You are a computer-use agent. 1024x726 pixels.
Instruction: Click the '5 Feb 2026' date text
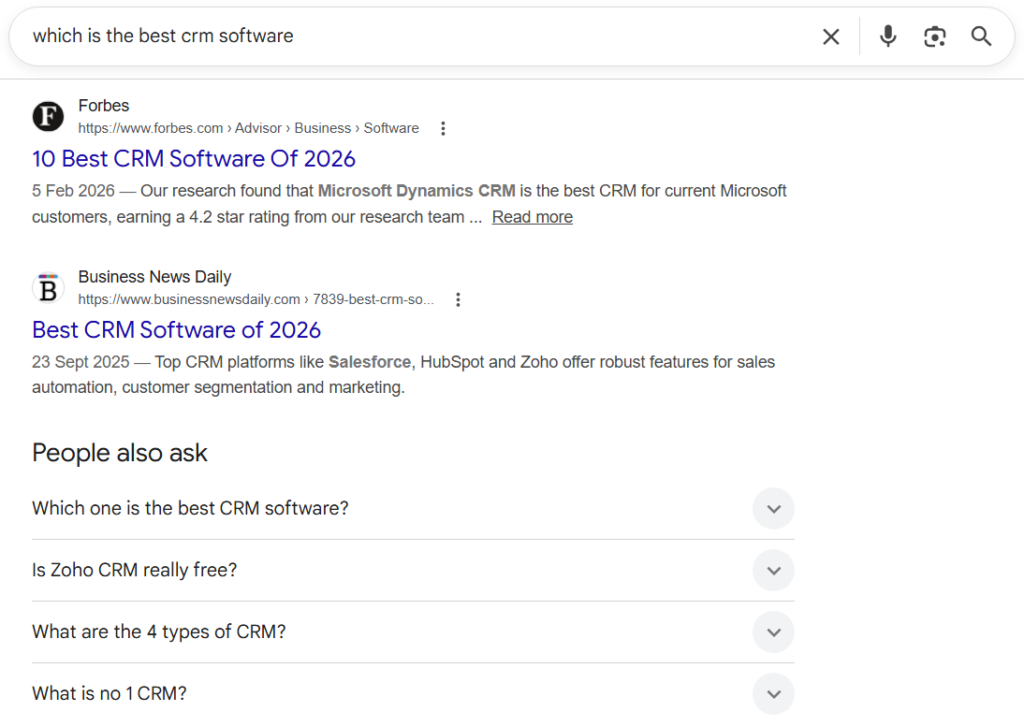73,191
